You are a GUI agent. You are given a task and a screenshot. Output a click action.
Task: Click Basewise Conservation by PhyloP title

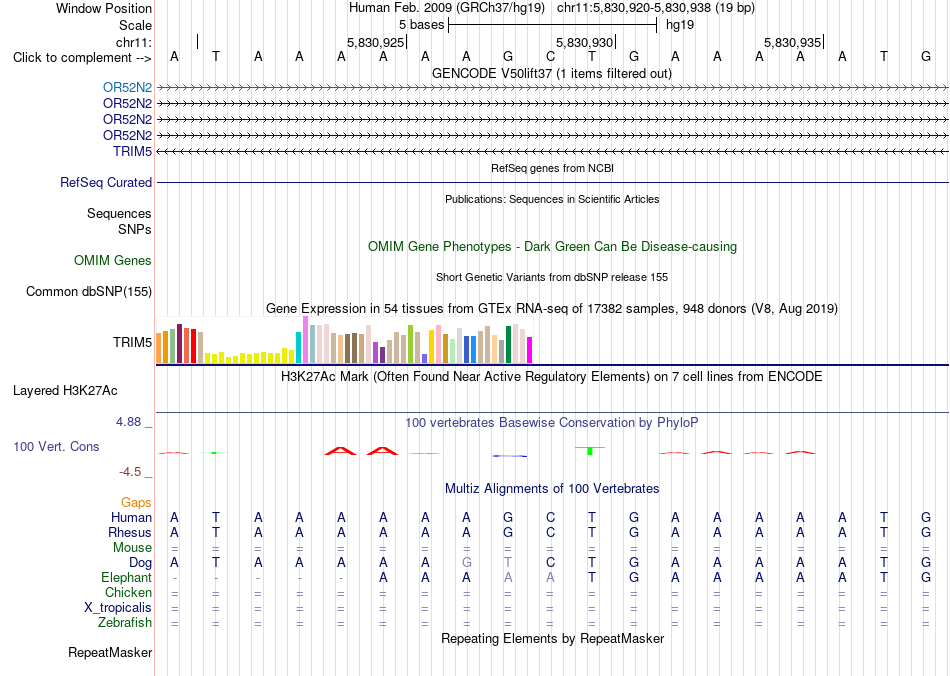[552, 422]
